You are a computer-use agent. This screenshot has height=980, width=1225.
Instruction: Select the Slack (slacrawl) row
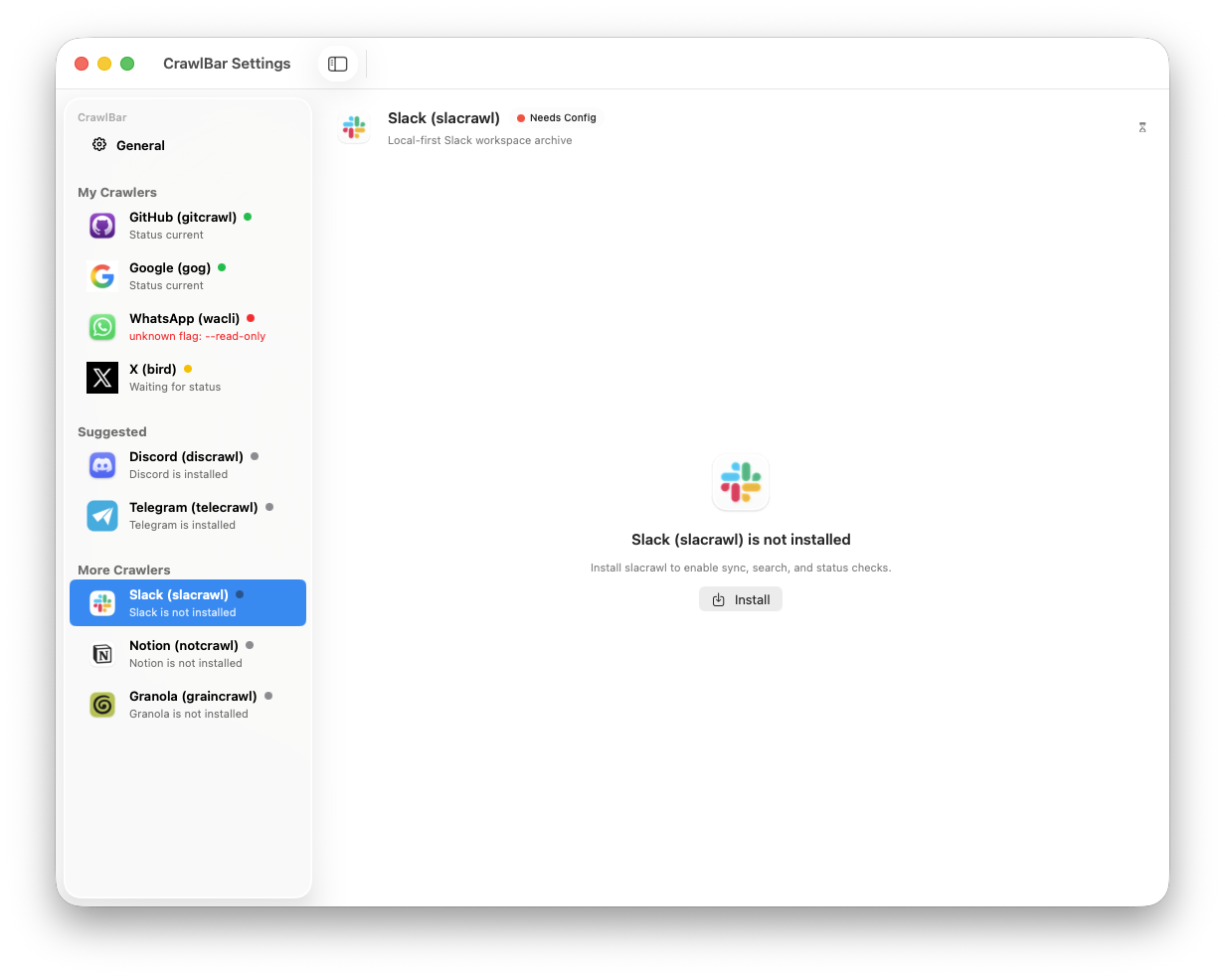click(x=188, y=603)
